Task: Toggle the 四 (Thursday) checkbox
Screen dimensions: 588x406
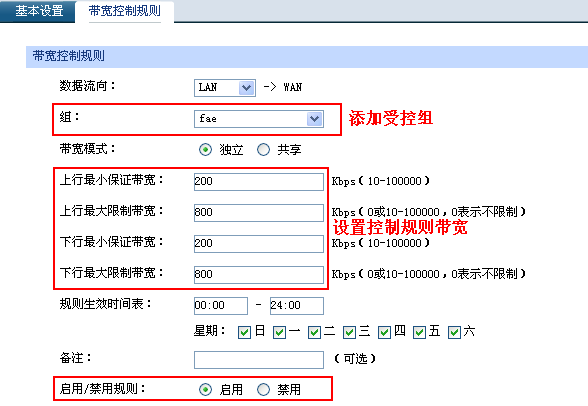Action: click(x=384, y=332)
